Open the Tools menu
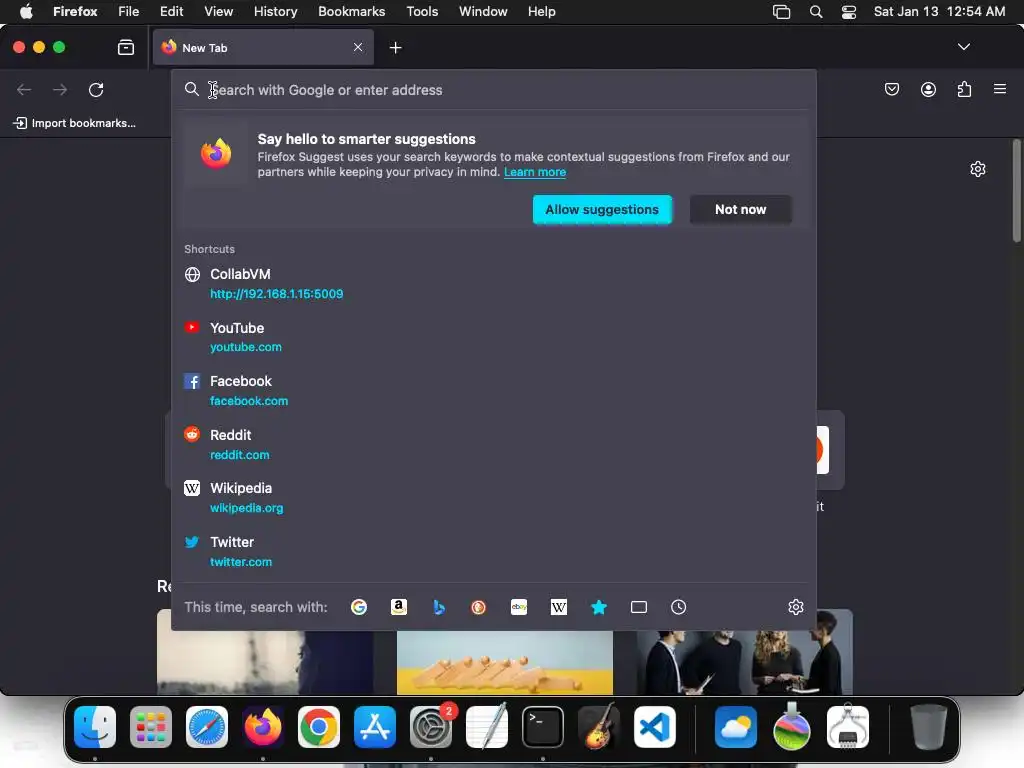The image size is (1024, 768). [x=422, y=12]
